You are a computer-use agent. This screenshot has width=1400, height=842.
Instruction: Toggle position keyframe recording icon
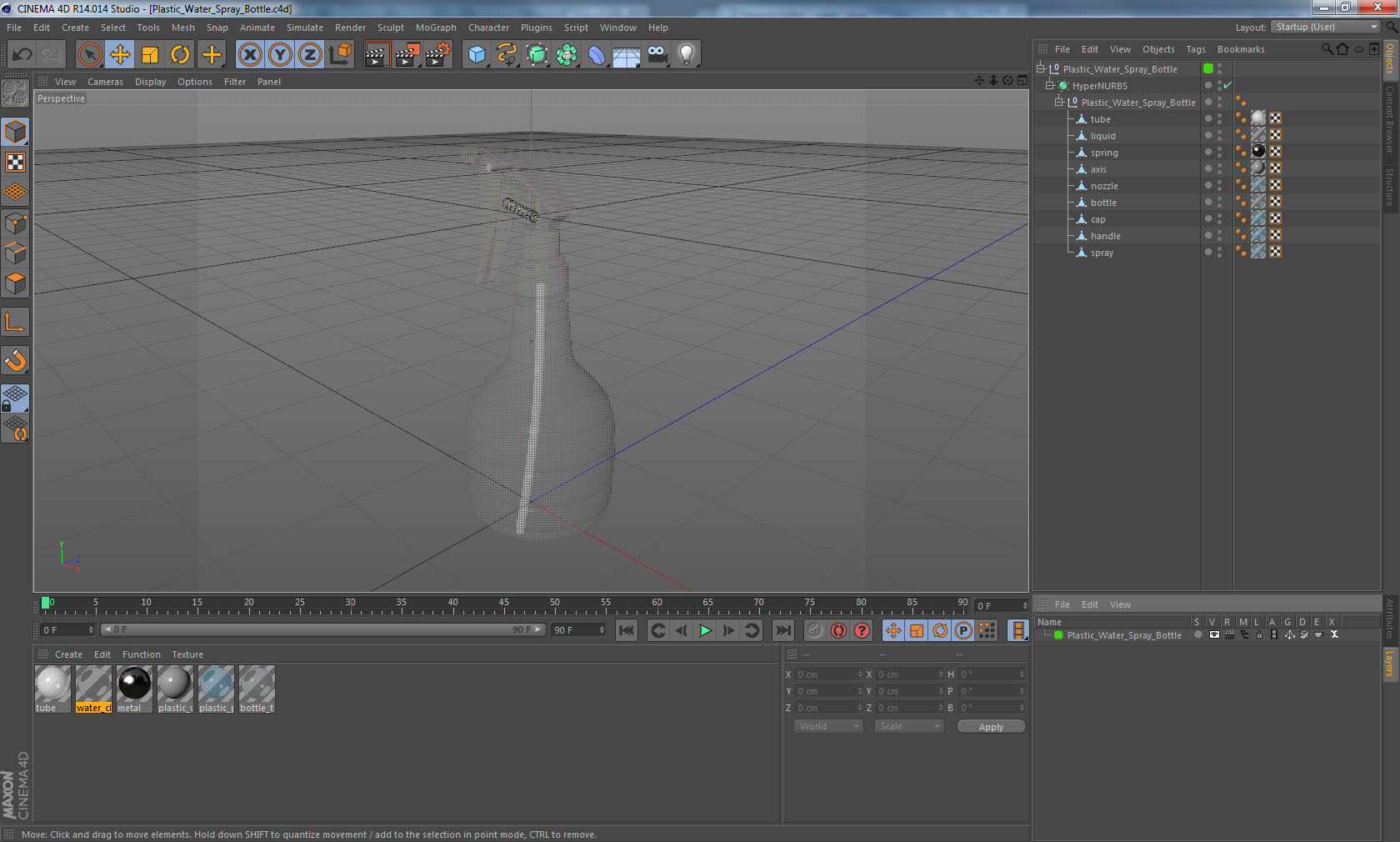(893, 630)
